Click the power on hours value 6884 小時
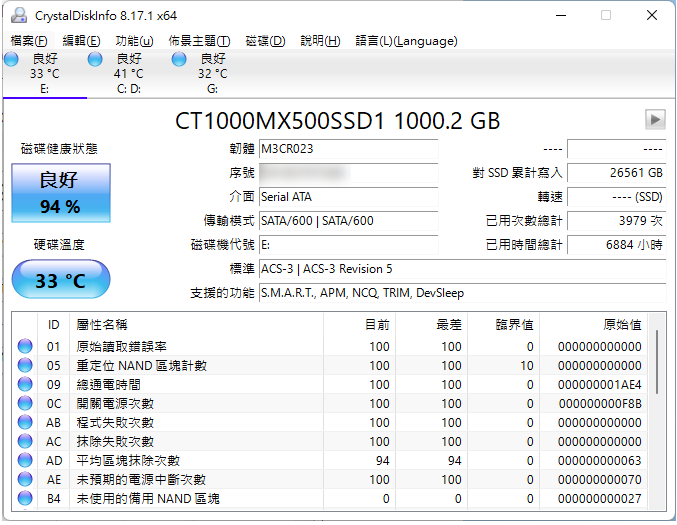Screen dimensions: 677x525 pyautogui.click(x=617, y=245)
